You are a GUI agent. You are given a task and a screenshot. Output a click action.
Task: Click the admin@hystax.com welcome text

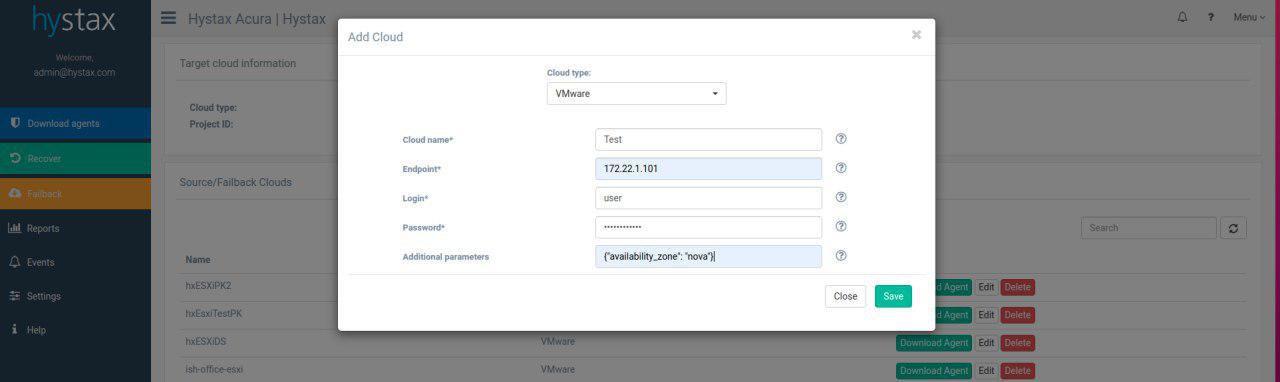tap(75, 73)
